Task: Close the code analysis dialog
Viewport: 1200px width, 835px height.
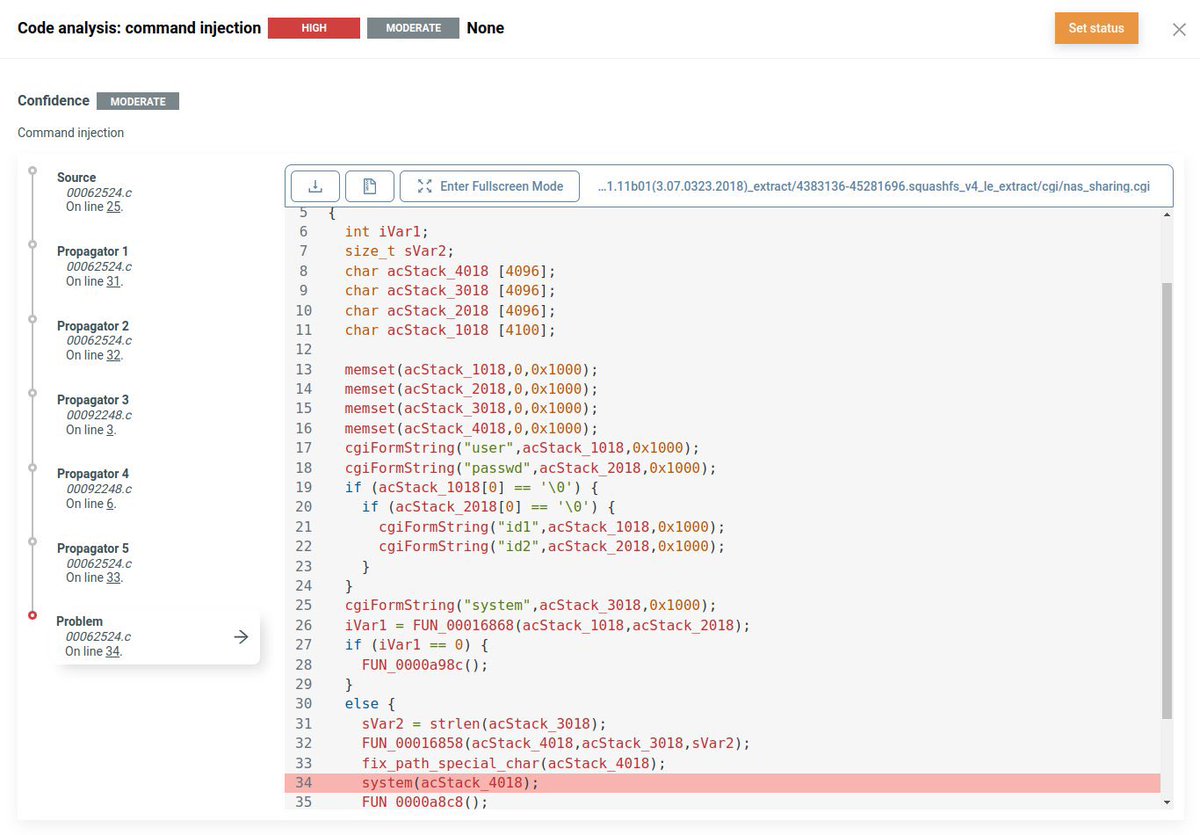Action: (x=1179, y=29)
